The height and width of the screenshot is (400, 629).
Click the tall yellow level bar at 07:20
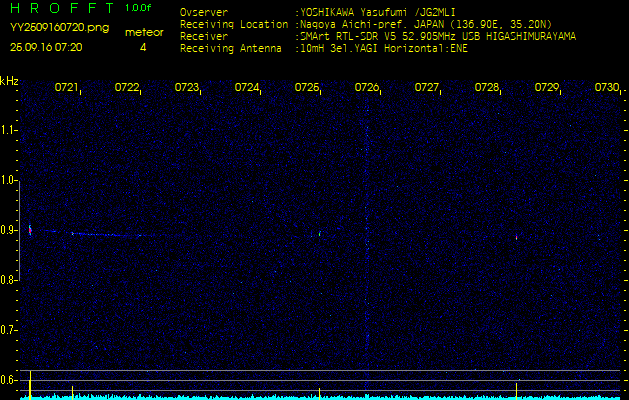30,384
